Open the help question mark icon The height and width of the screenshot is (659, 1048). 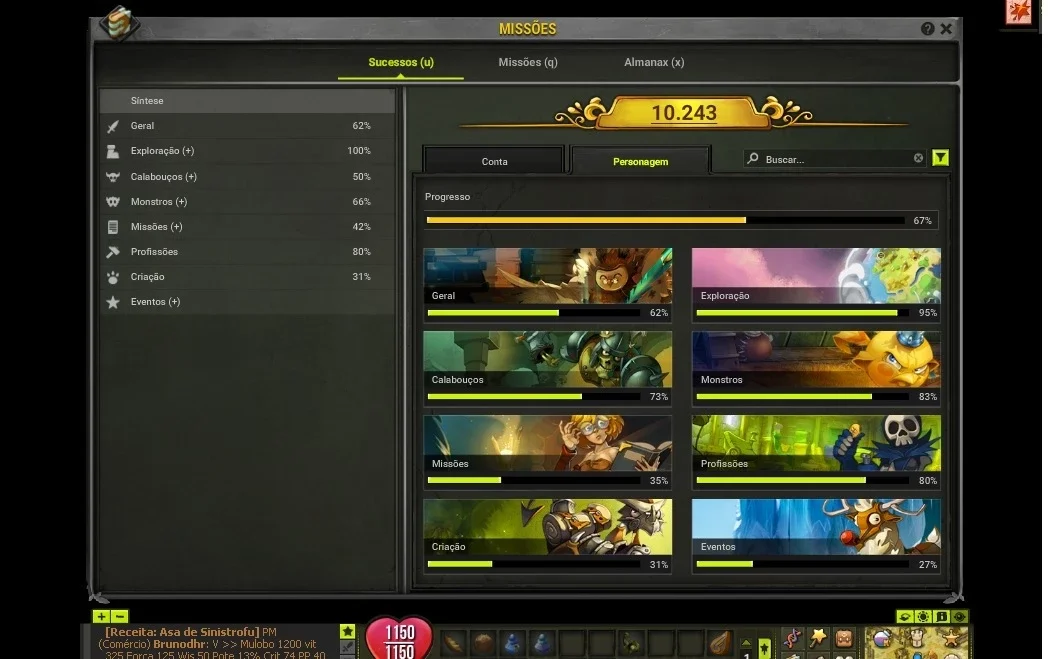tap(927, 28)
